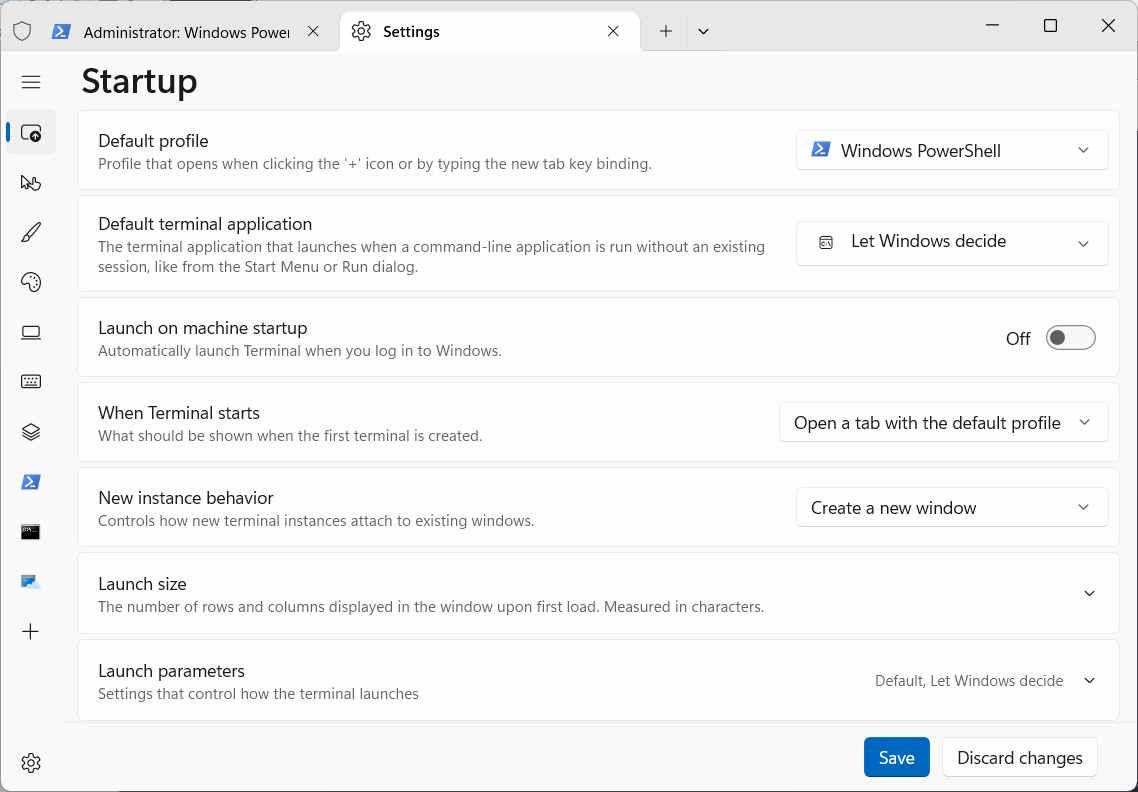Open JSON file gear icon at bottom

click(x=31, y=763)
